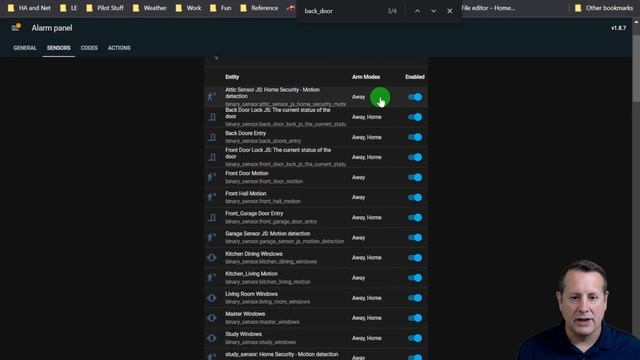The width and height of the screenshot is (640, 360).
Task: Select Kitchen Dining Windows entity name
Action: coord(253,254)
